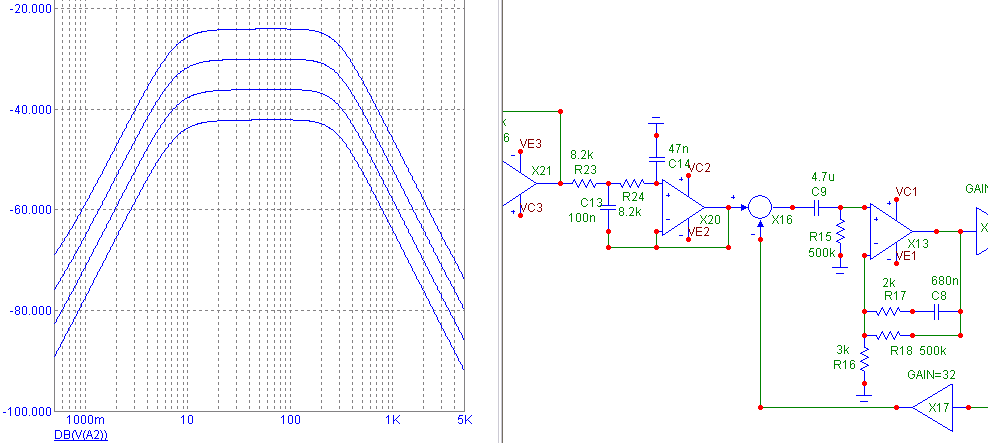Select capacitor C14 symbol

click(656, 159)
